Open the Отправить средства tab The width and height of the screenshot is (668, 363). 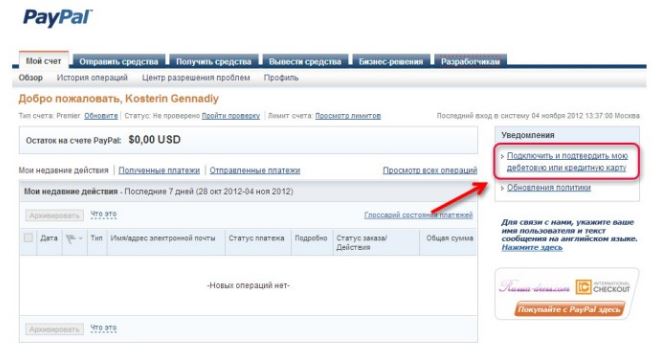click(119, 61)
